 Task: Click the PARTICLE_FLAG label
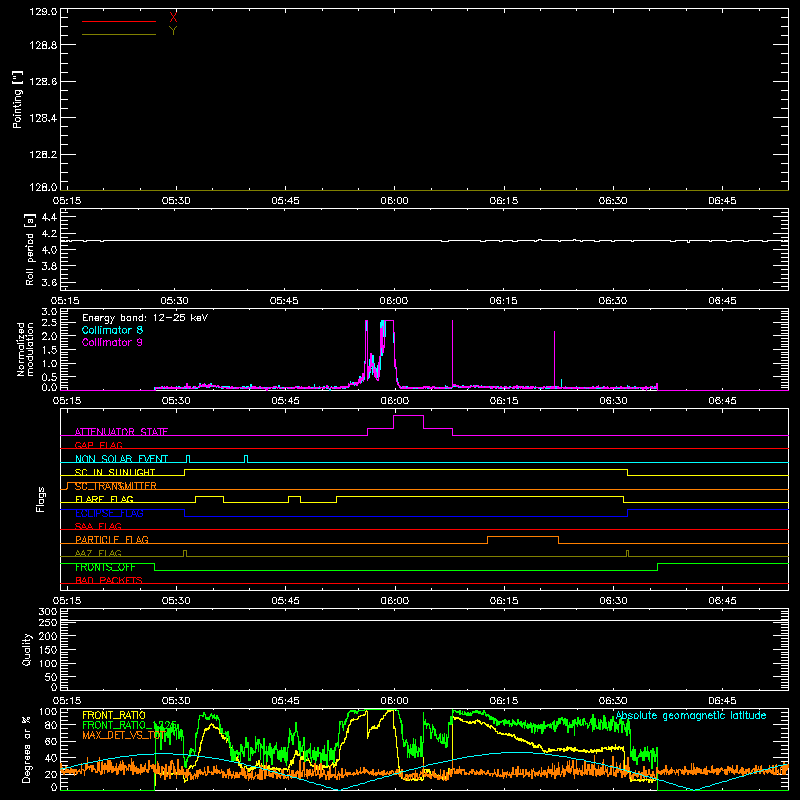pyautogui.click(x=112, y=539)
